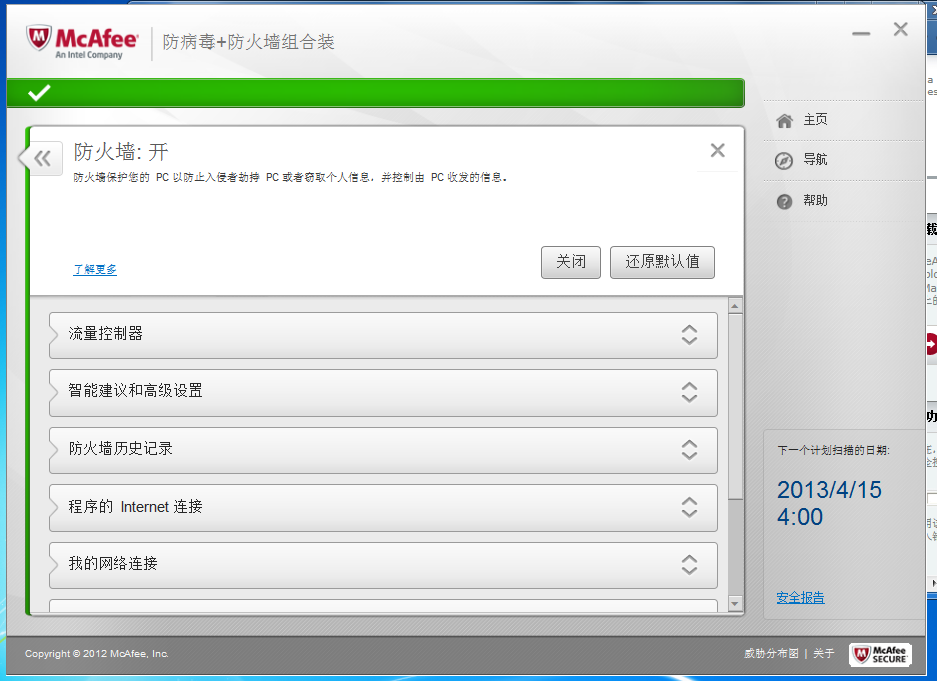The height and width of the screenshot is (681, 937).
Task: Turn off firewall with 关闭 button
Action: [571, 262]
